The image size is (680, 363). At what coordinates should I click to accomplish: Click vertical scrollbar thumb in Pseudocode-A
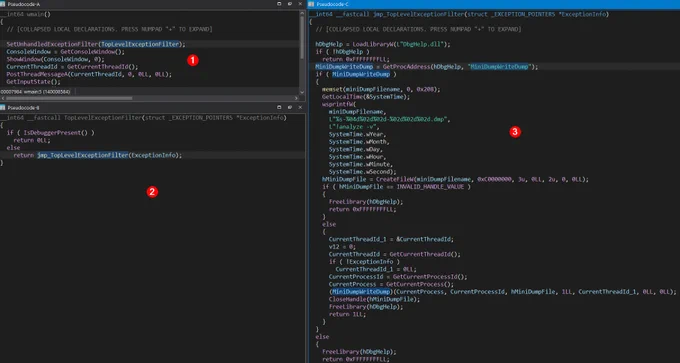(302, 39)
